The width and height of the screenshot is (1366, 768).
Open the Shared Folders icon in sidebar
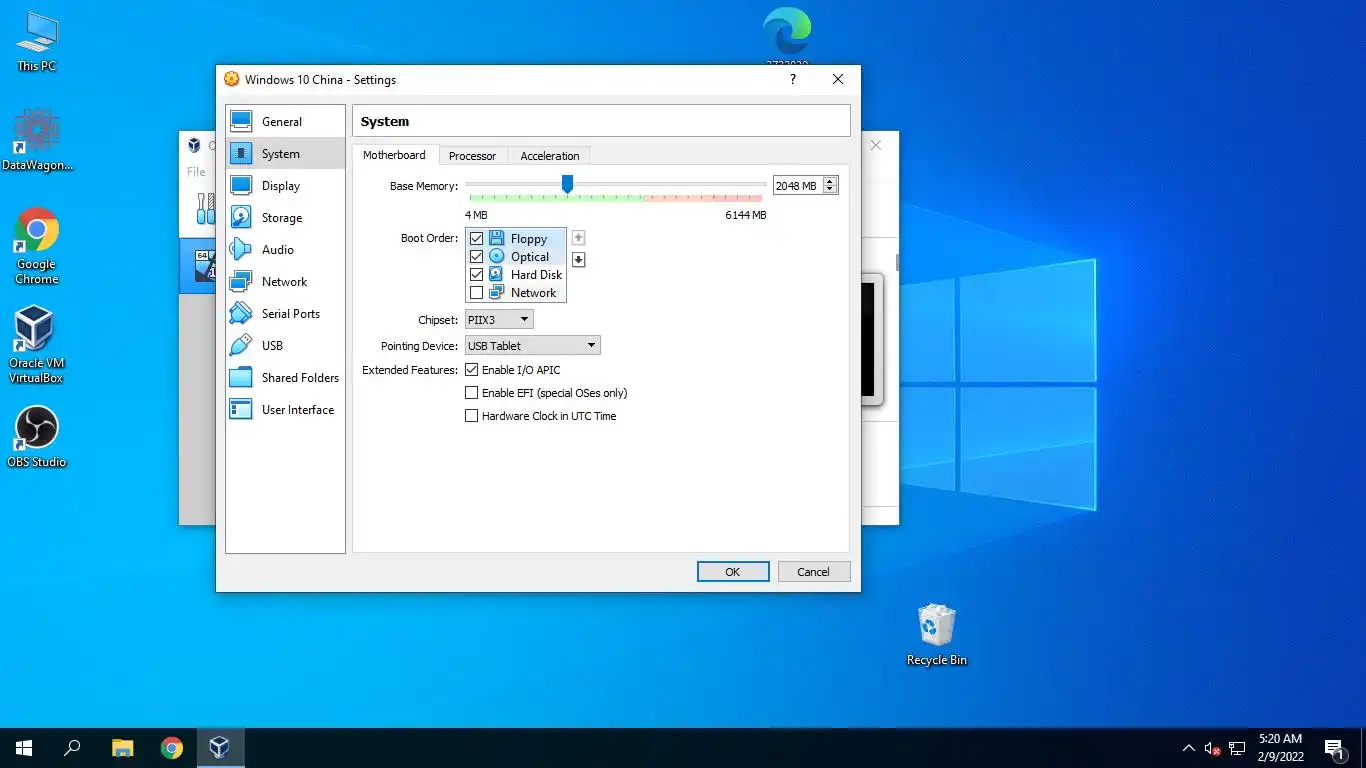241,377
